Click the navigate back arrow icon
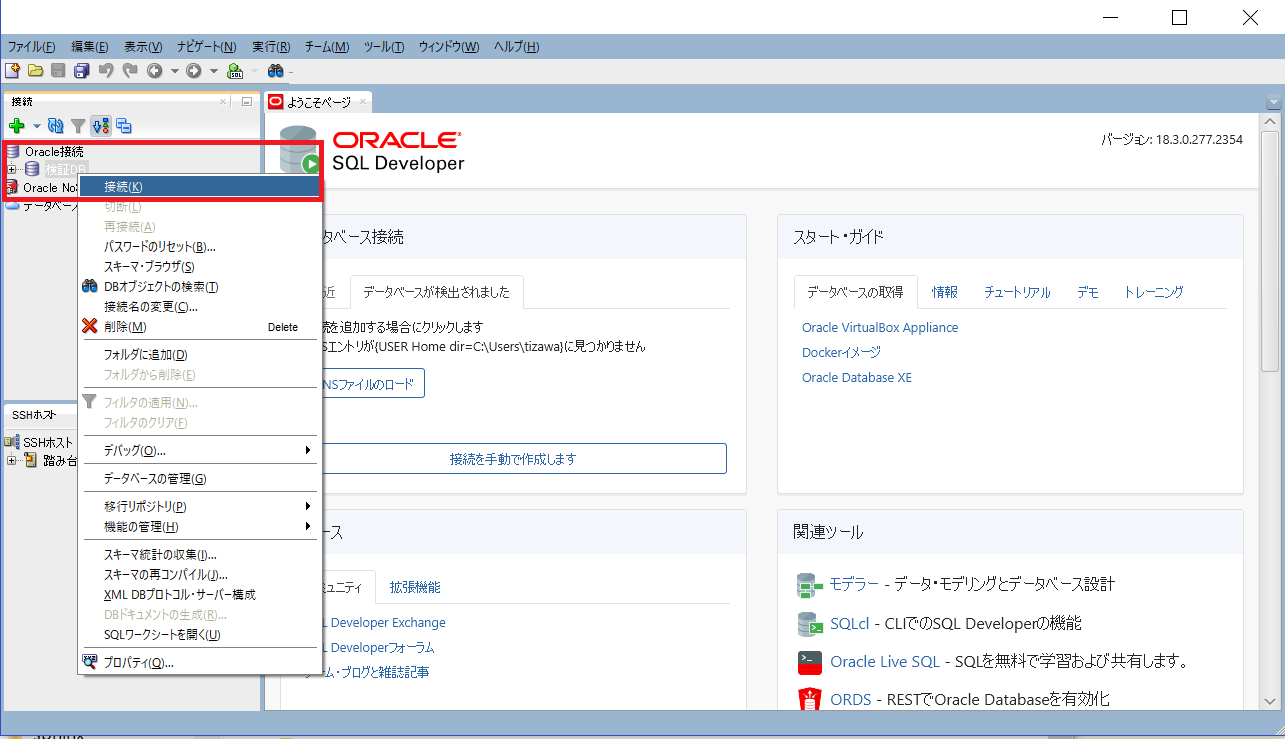 pyautogui.click(x=155, y=70)
